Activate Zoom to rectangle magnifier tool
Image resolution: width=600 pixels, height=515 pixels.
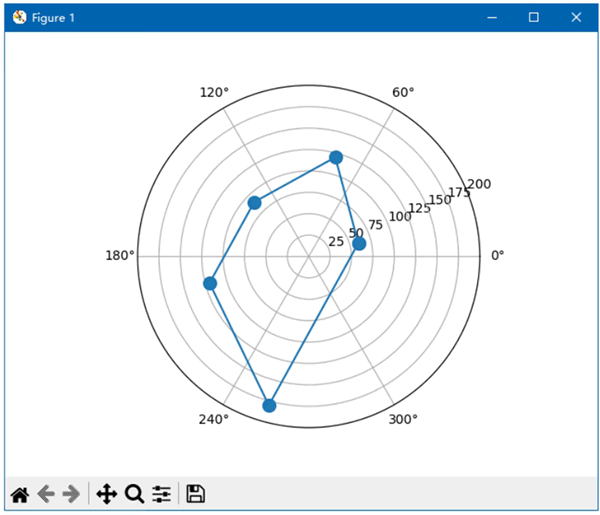(x=134, y=494)
